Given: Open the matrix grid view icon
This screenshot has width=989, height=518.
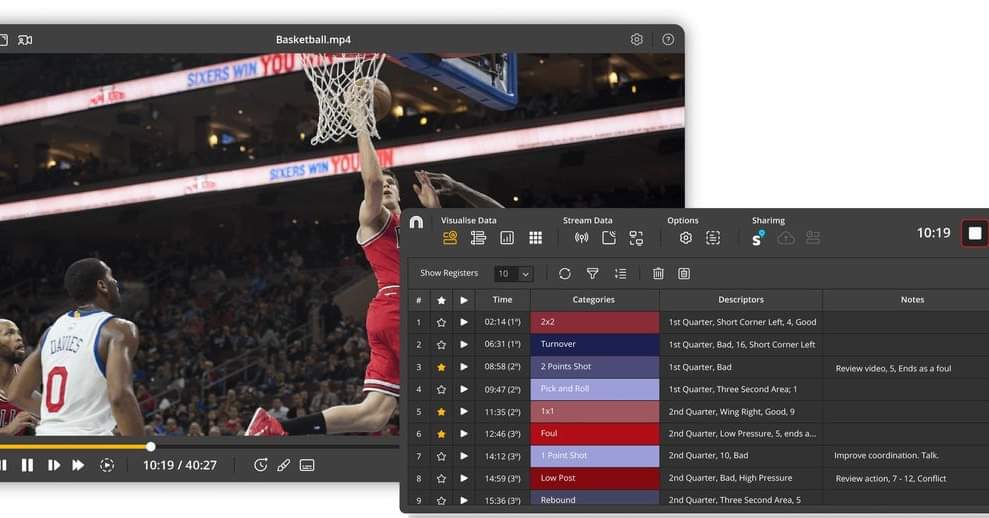Looking at the screenshot, I should 535,238.
